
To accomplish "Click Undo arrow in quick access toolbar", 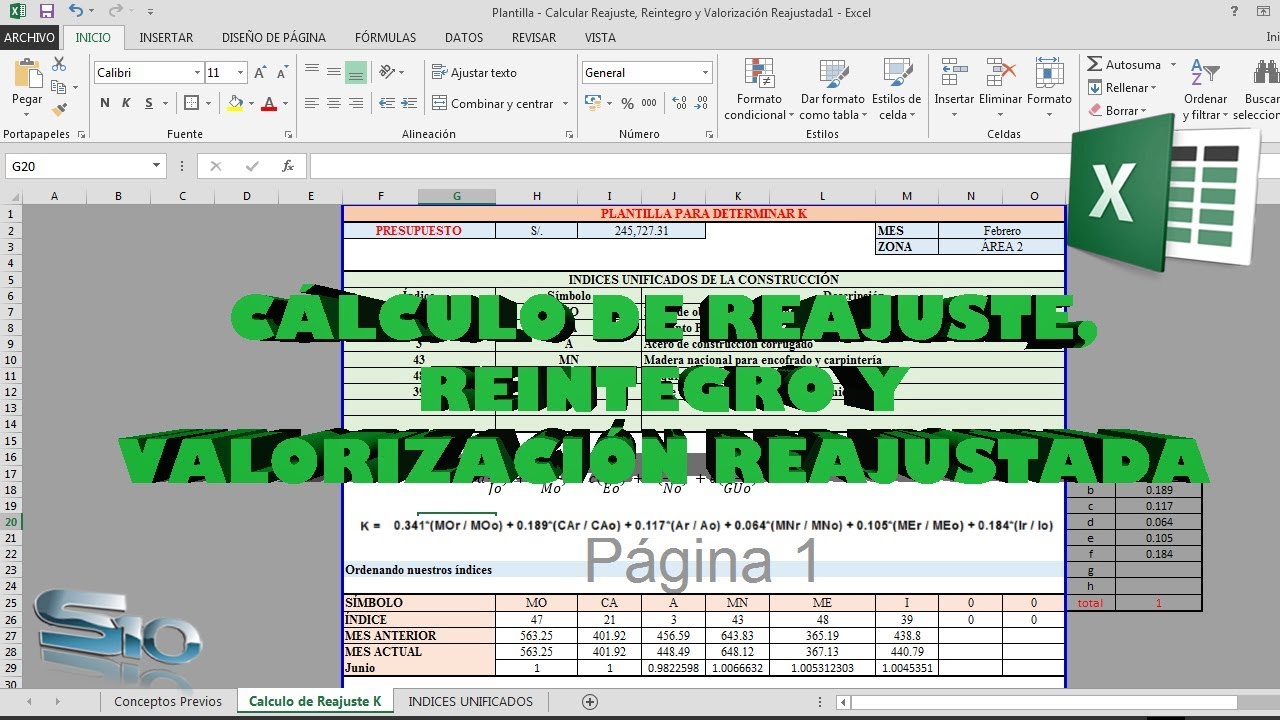I will point(76,12).
